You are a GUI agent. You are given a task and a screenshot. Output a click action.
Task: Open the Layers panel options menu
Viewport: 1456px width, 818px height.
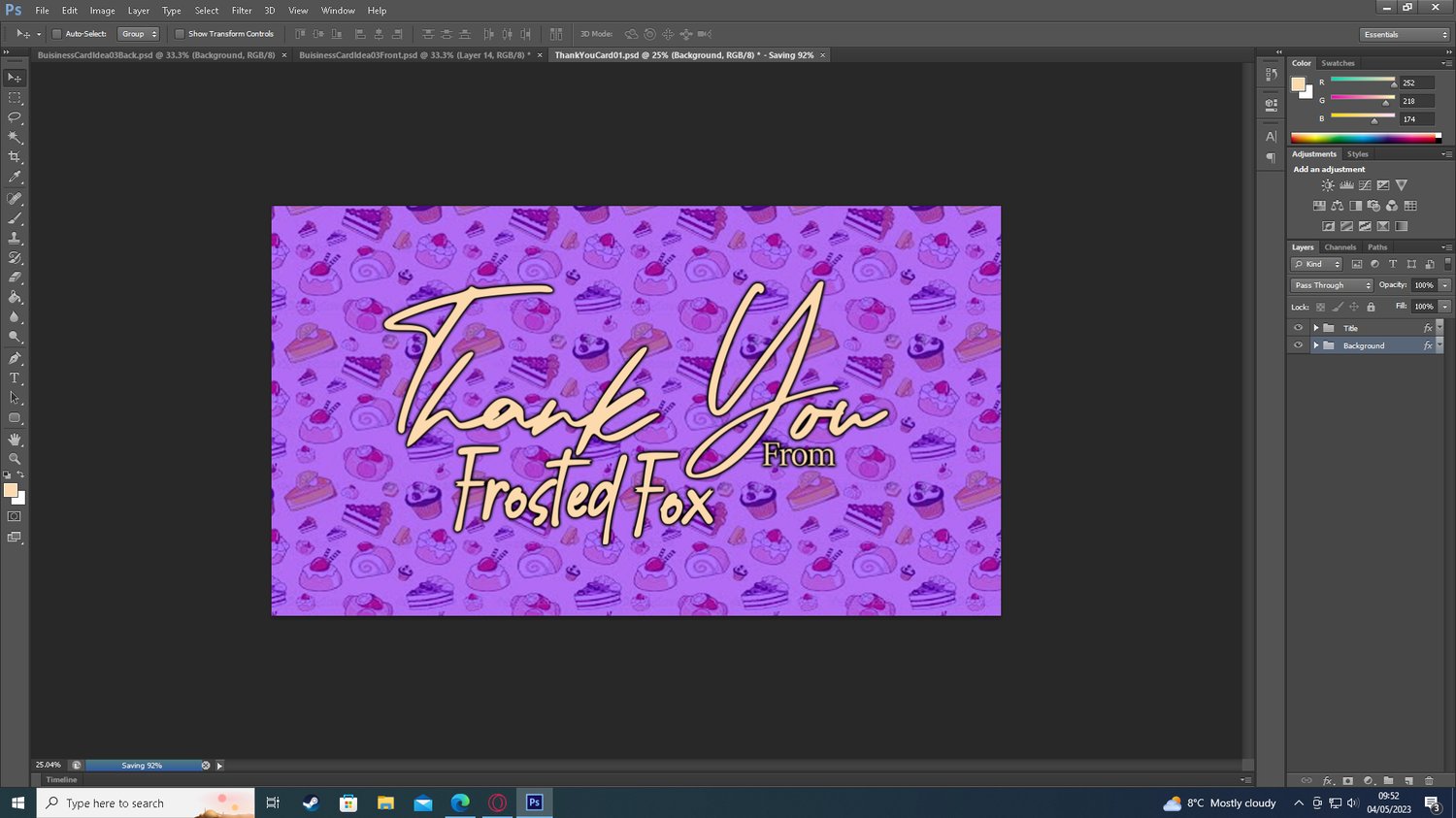[1446, 247]
